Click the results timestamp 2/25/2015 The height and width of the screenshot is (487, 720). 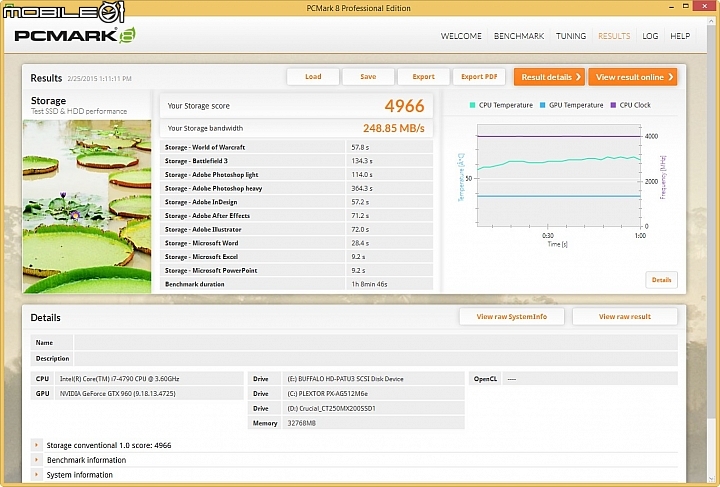click(99, 78)
